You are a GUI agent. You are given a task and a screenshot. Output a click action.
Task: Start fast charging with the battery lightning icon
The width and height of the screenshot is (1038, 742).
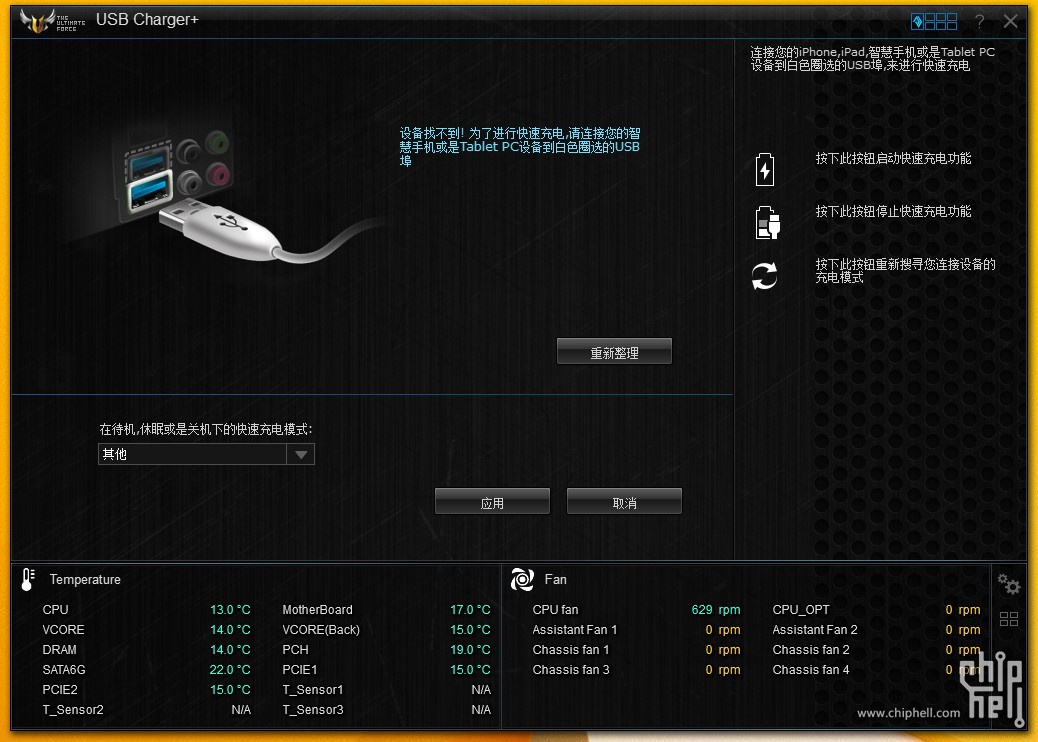765,169
